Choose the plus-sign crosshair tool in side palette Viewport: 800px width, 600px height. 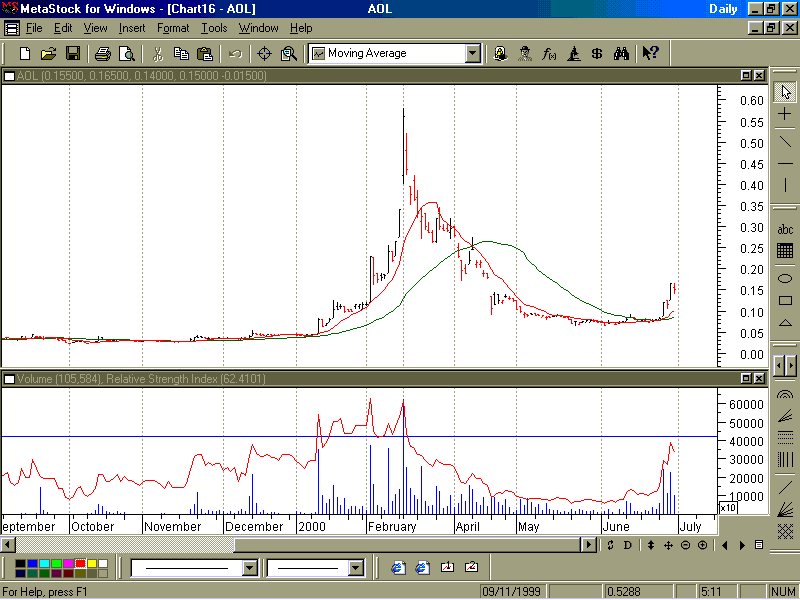point(785,114)
